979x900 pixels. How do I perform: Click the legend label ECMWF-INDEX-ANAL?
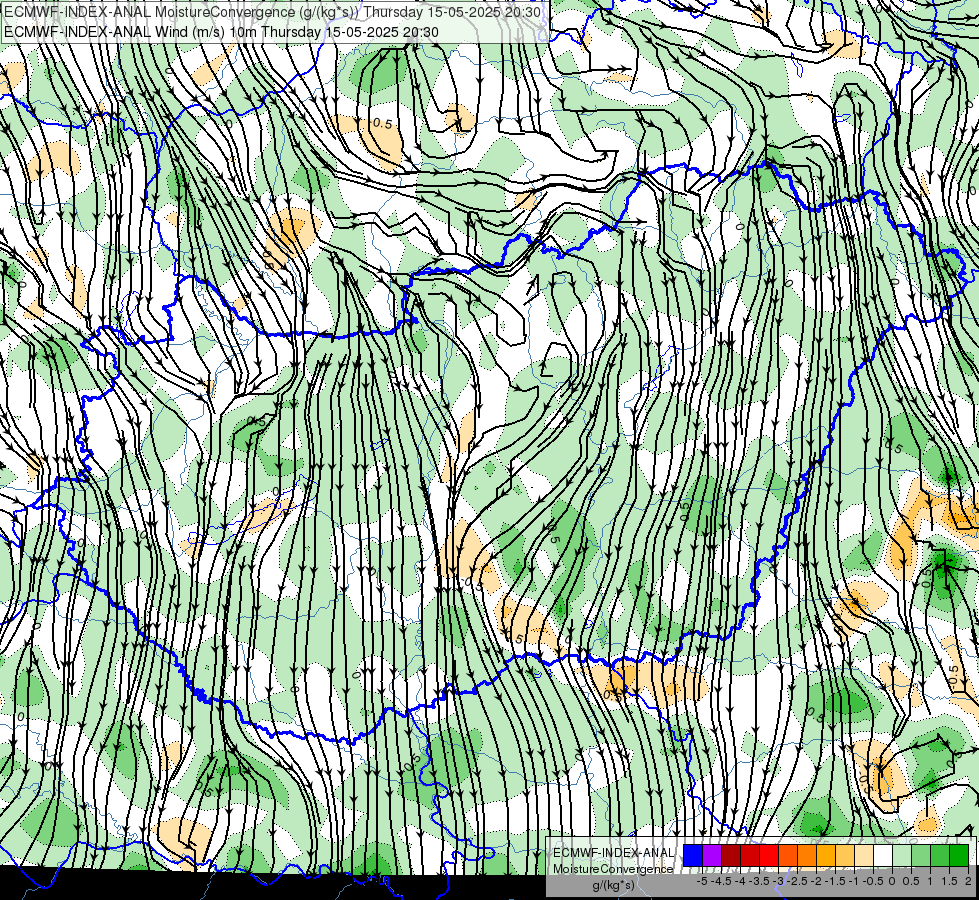[x=613, y=853]
